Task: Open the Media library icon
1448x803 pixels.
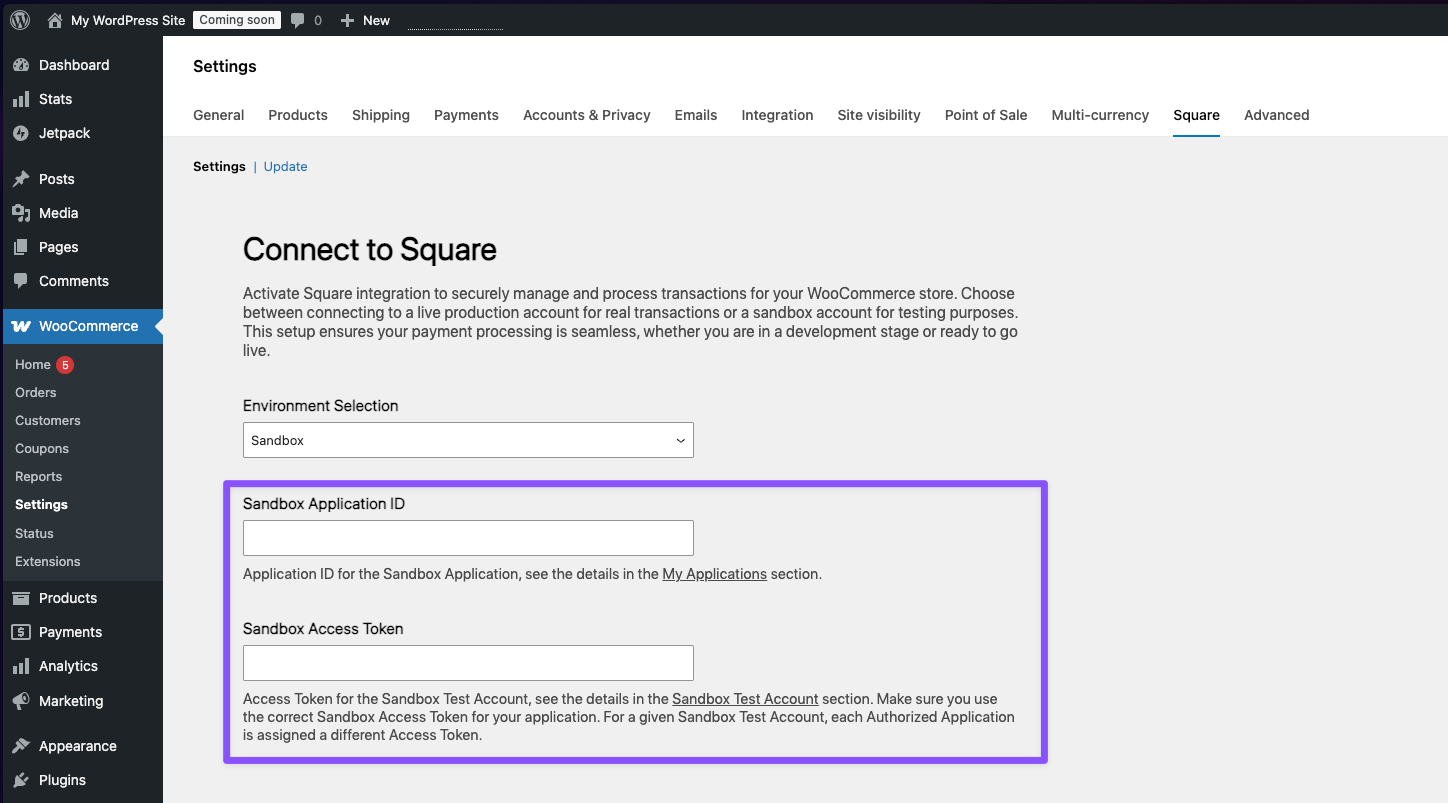Action: click(x=21, y=212)
